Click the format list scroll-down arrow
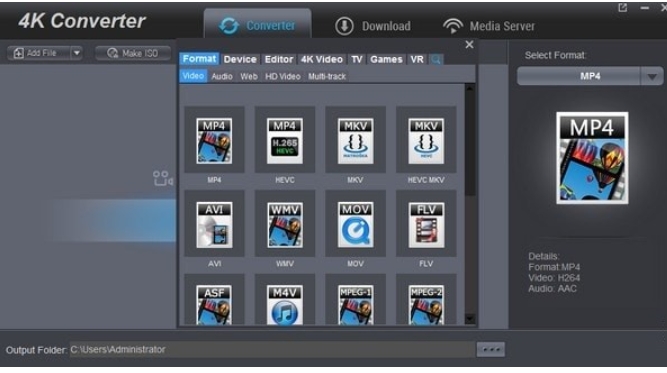This screenshot has height=373, width=667. (470, 319)
